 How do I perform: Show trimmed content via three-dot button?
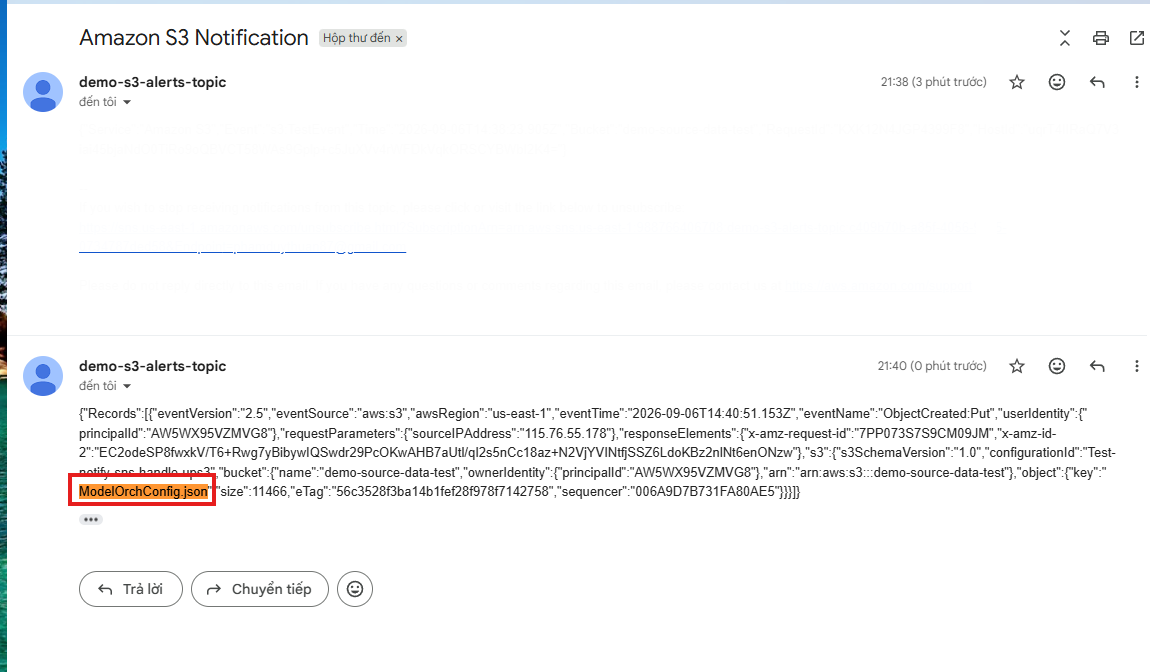pyautogui.click(x=91, y=519)
